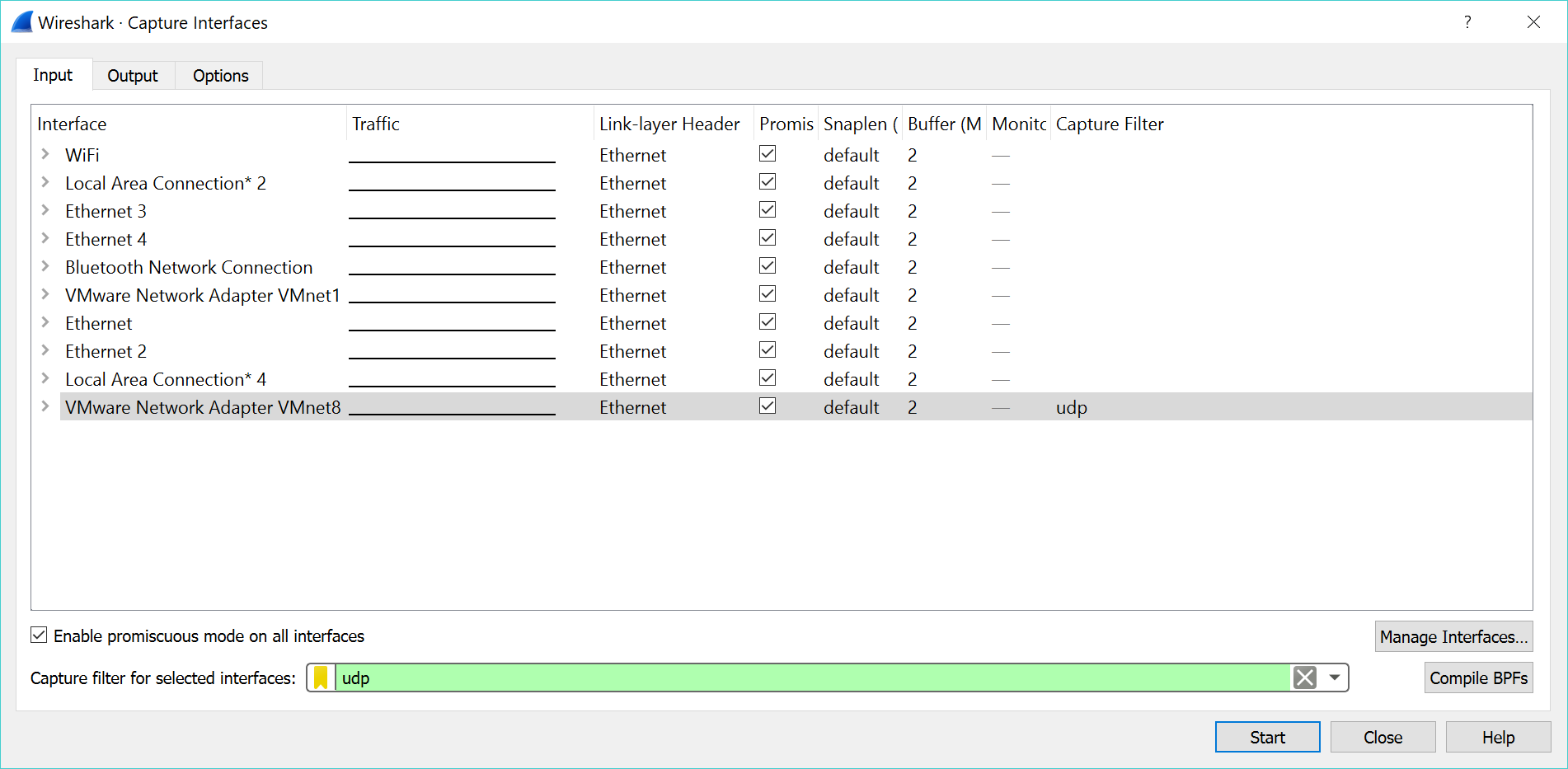Click the default snaplen value for WiFi
Screen dimensions: 1568x769
[852, 155]
